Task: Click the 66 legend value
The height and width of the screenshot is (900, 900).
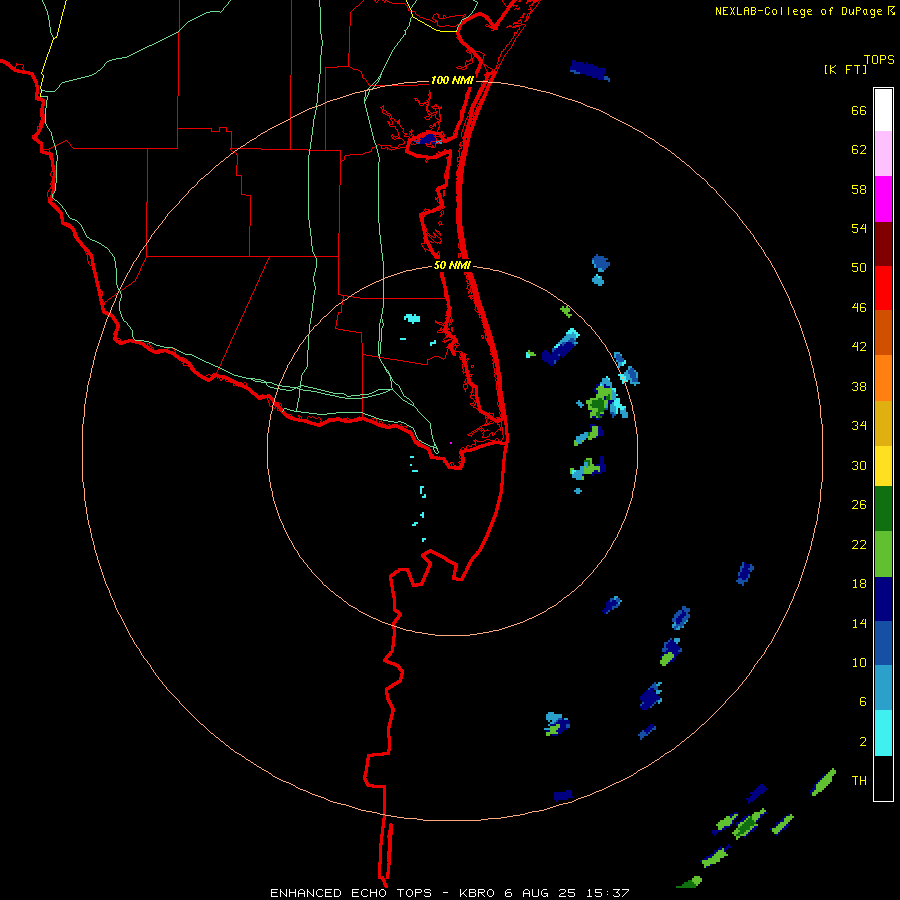Action: click(859, 110)
